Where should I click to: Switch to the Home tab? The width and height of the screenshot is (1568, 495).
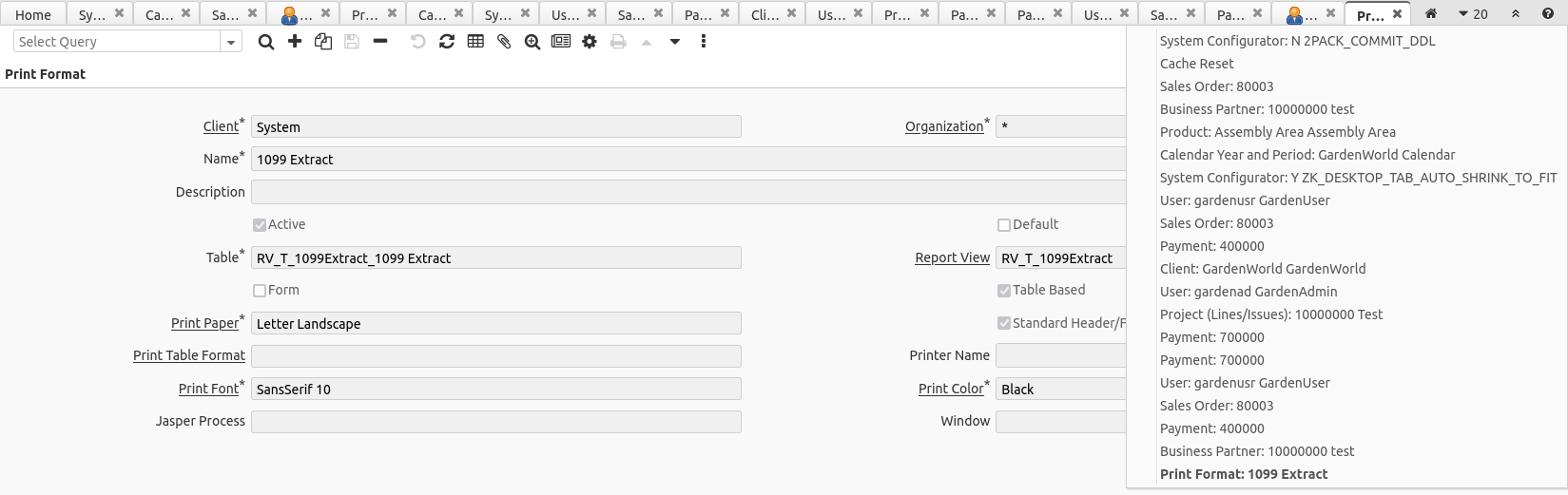[33, 14]
